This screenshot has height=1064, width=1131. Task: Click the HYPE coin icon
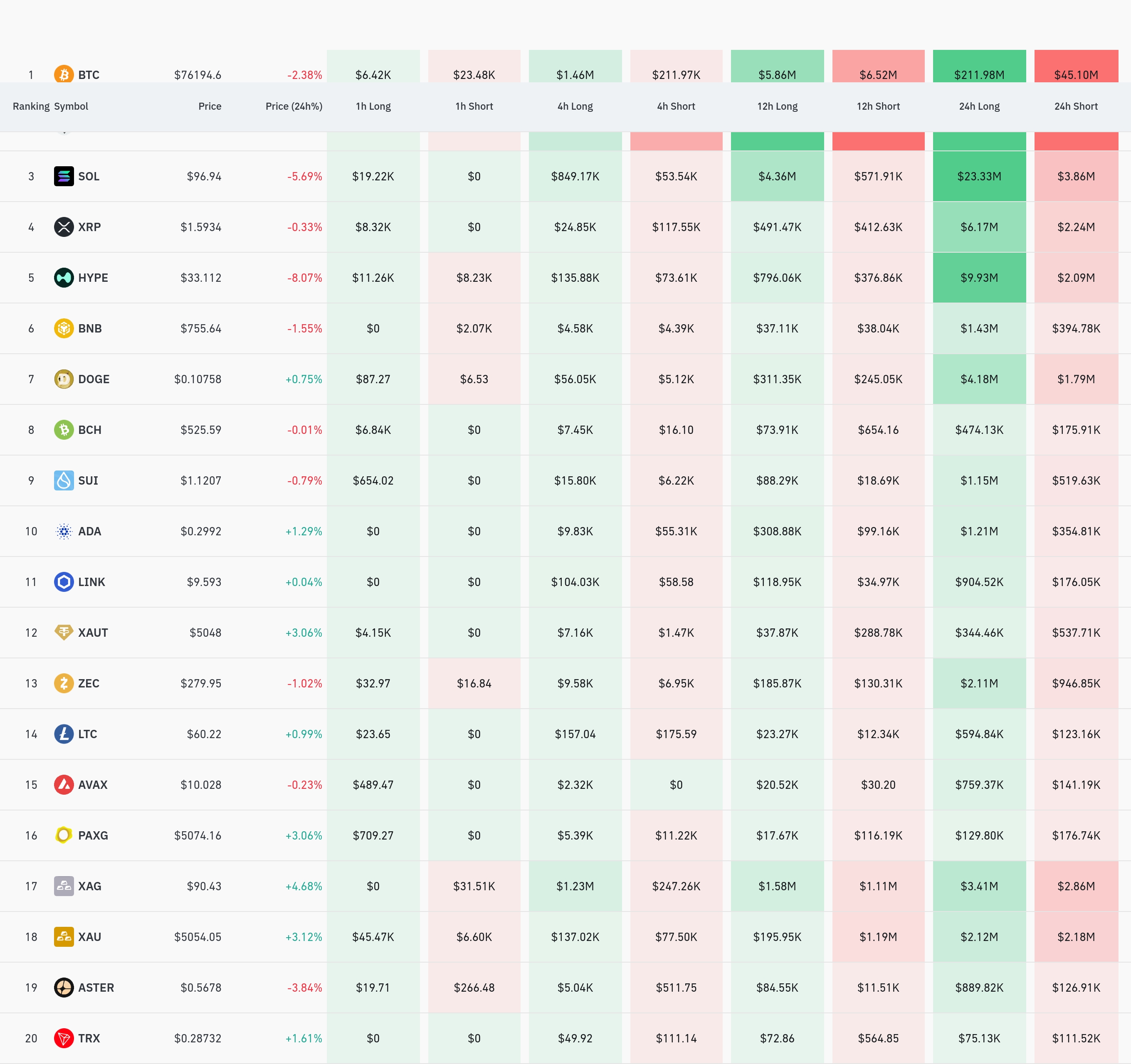tap(64, 278)
